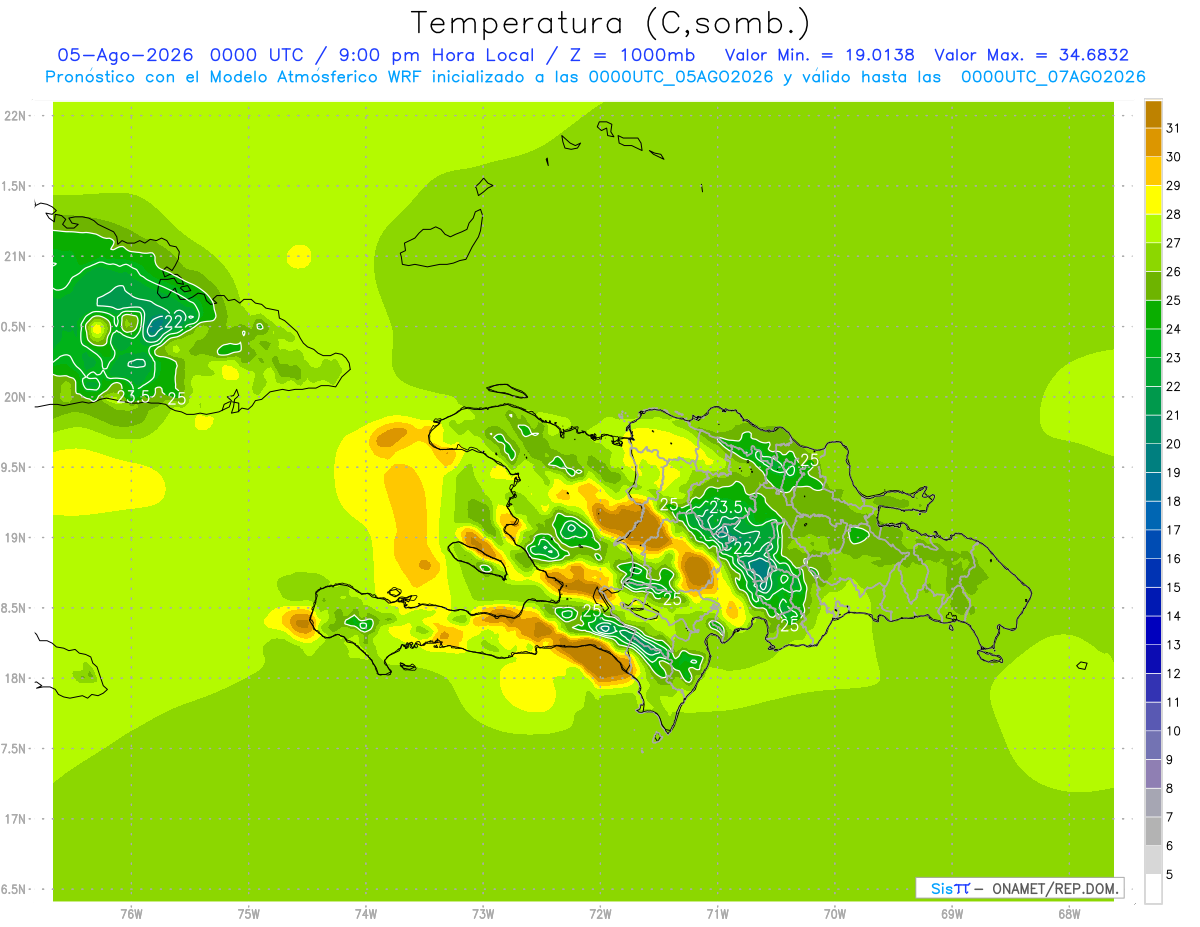Click the title "Temperatura (C,somb.)"
This screenshot has width=1200, height=927.
click(610, 23)
